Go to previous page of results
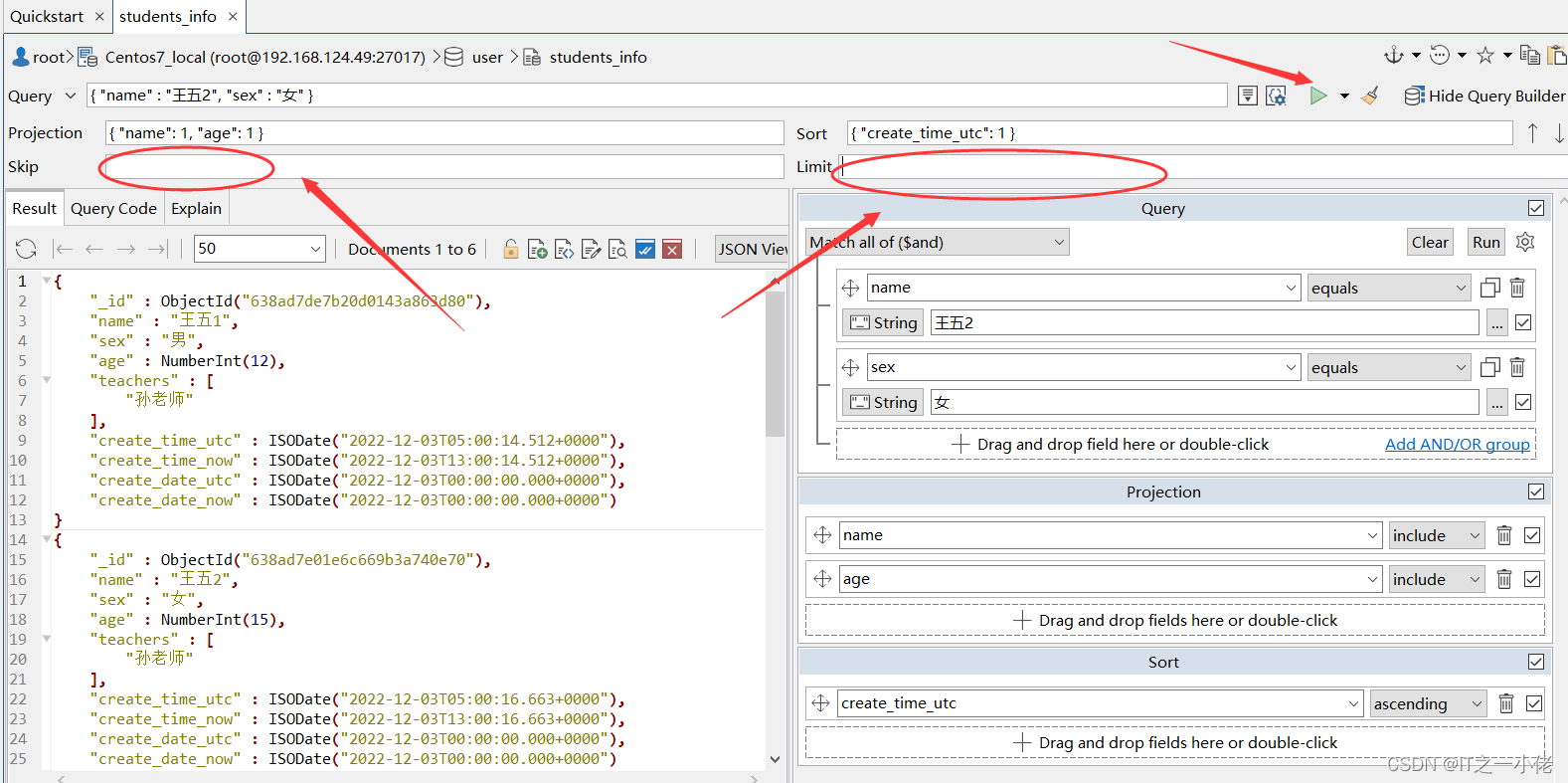 (x=94, y=249)
